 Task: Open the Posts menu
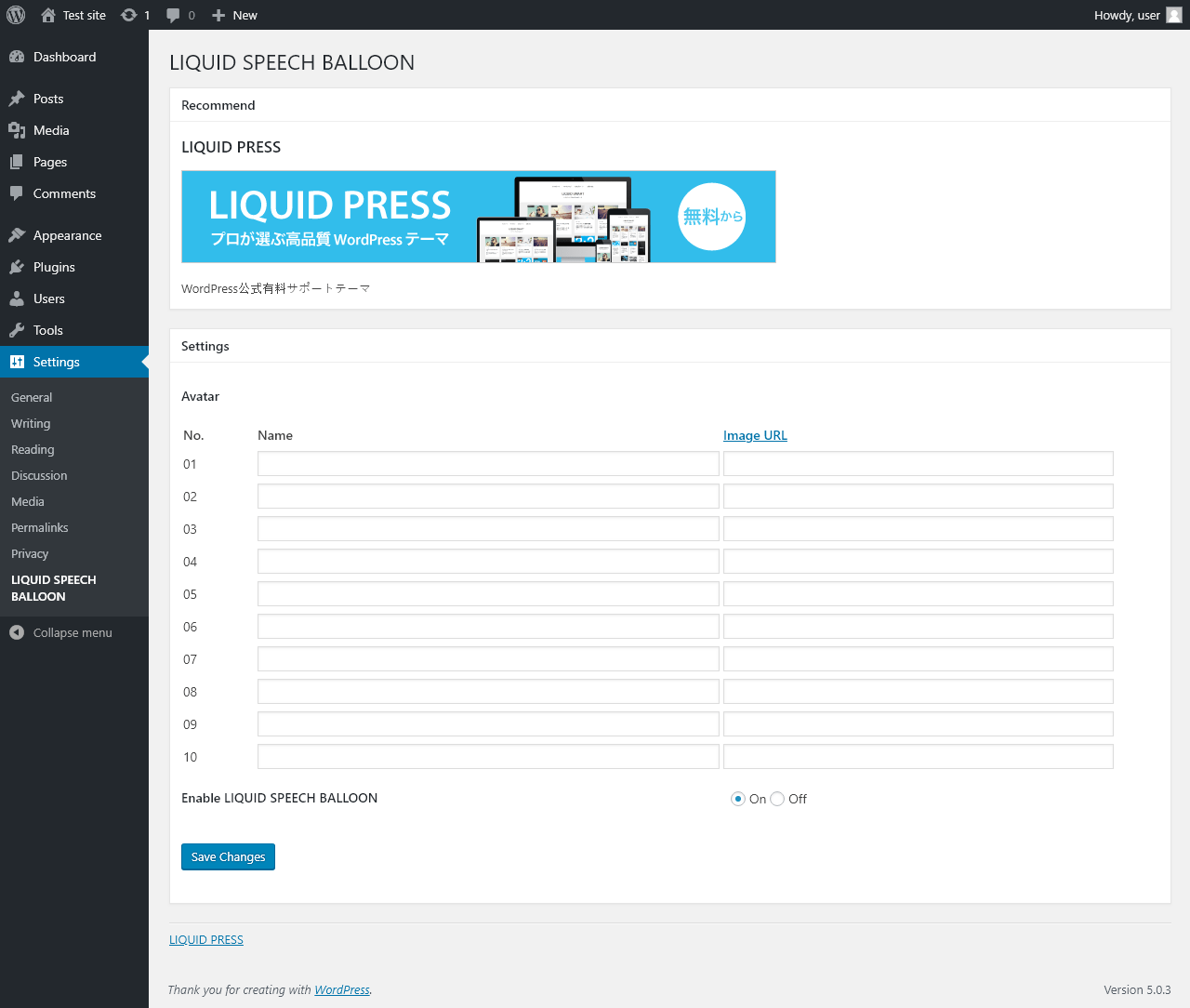(x=74, y=99)
